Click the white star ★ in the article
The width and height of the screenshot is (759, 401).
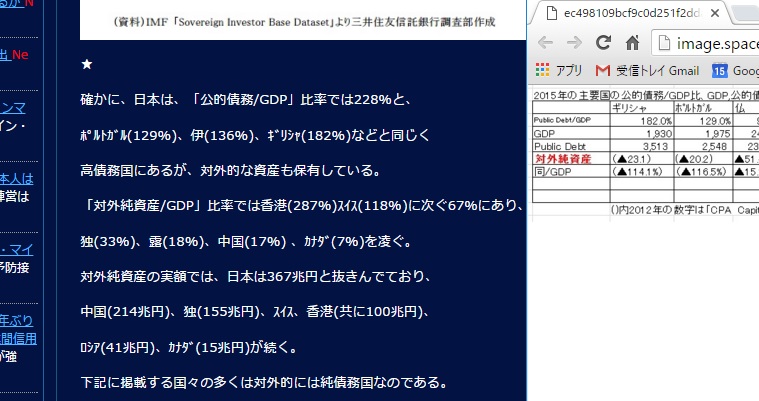coord(87,64)
